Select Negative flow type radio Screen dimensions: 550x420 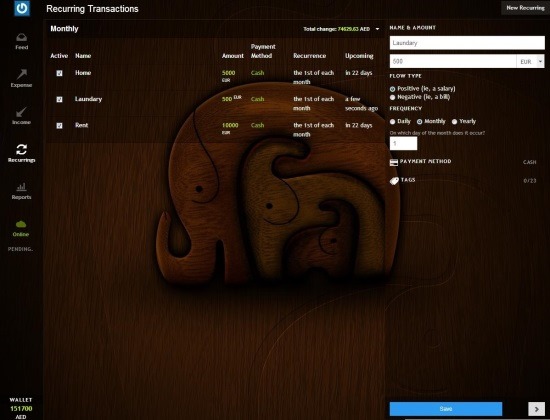click(393, 97)
